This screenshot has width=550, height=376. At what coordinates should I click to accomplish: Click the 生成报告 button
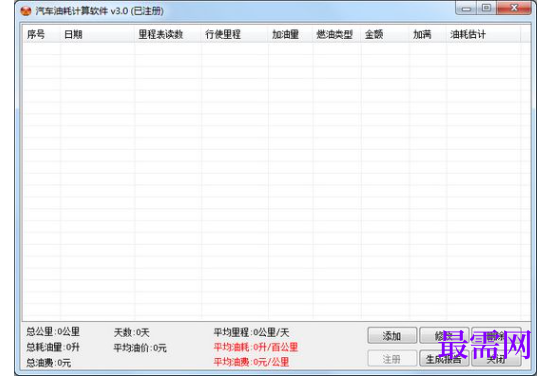444,358
